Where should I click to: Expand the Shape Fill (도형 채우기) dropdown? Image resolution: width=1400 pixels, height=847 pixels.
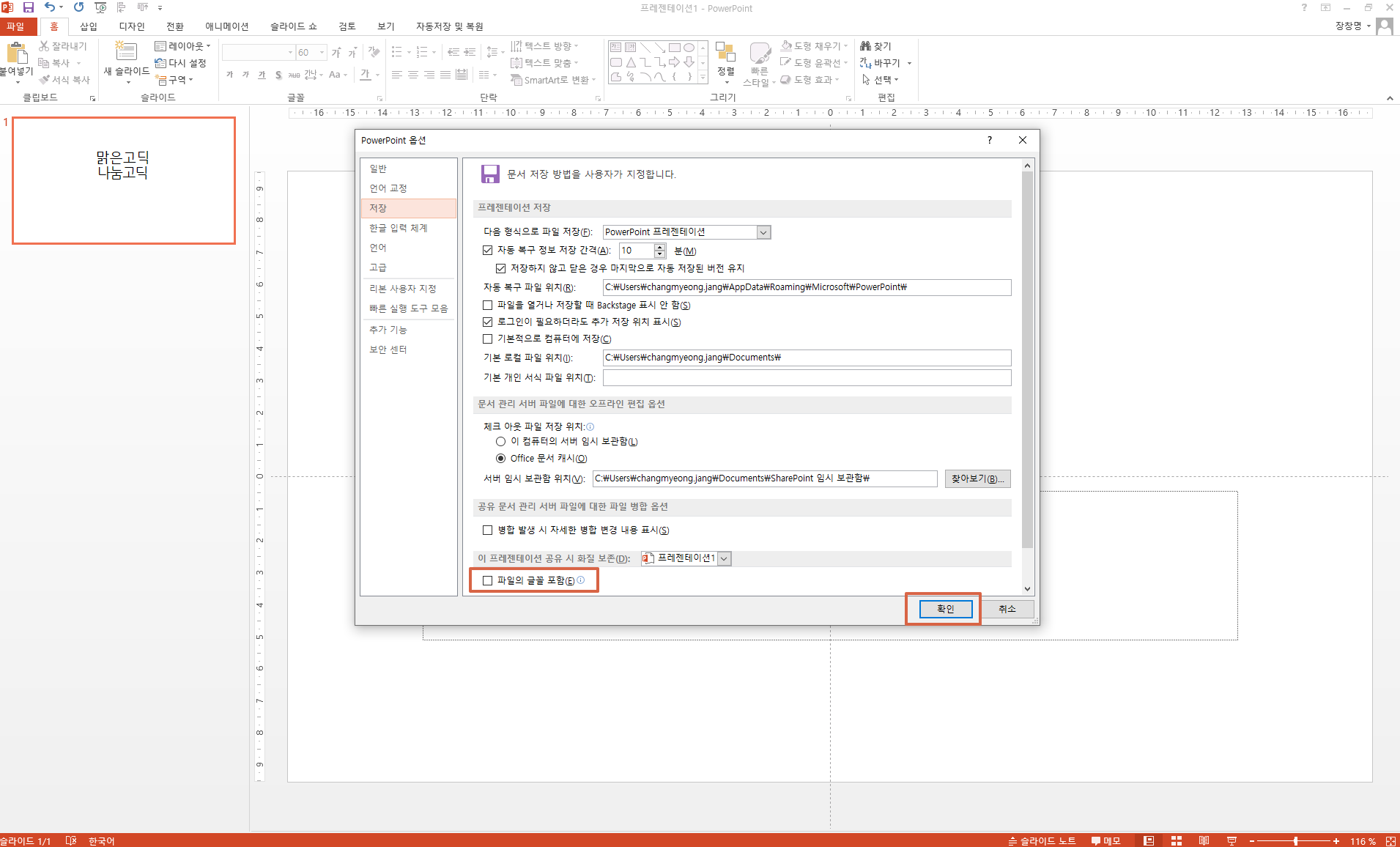point(845,46)
